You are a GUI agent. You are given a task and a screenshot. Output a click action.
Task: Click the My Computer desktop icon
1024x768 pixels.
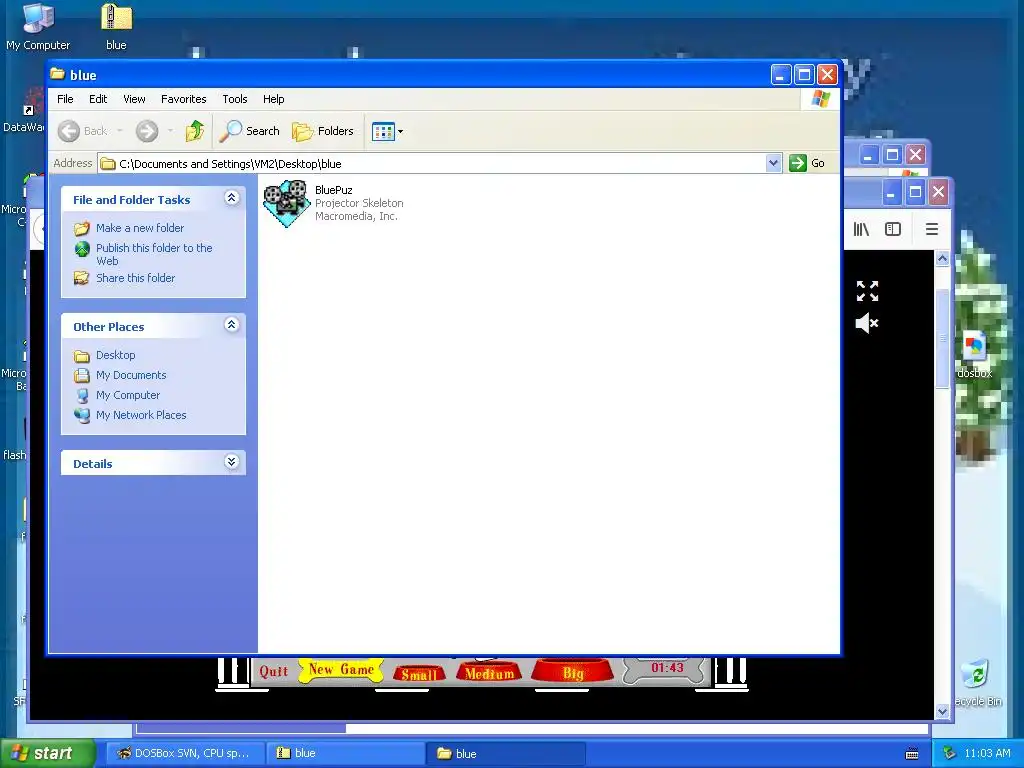[38, 27]
